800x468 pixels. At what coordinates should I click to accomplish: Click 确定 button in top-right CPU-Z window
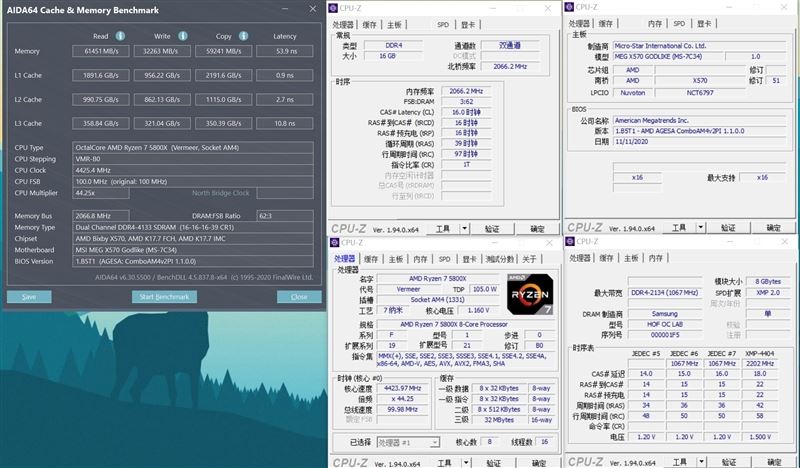(773, 228)
